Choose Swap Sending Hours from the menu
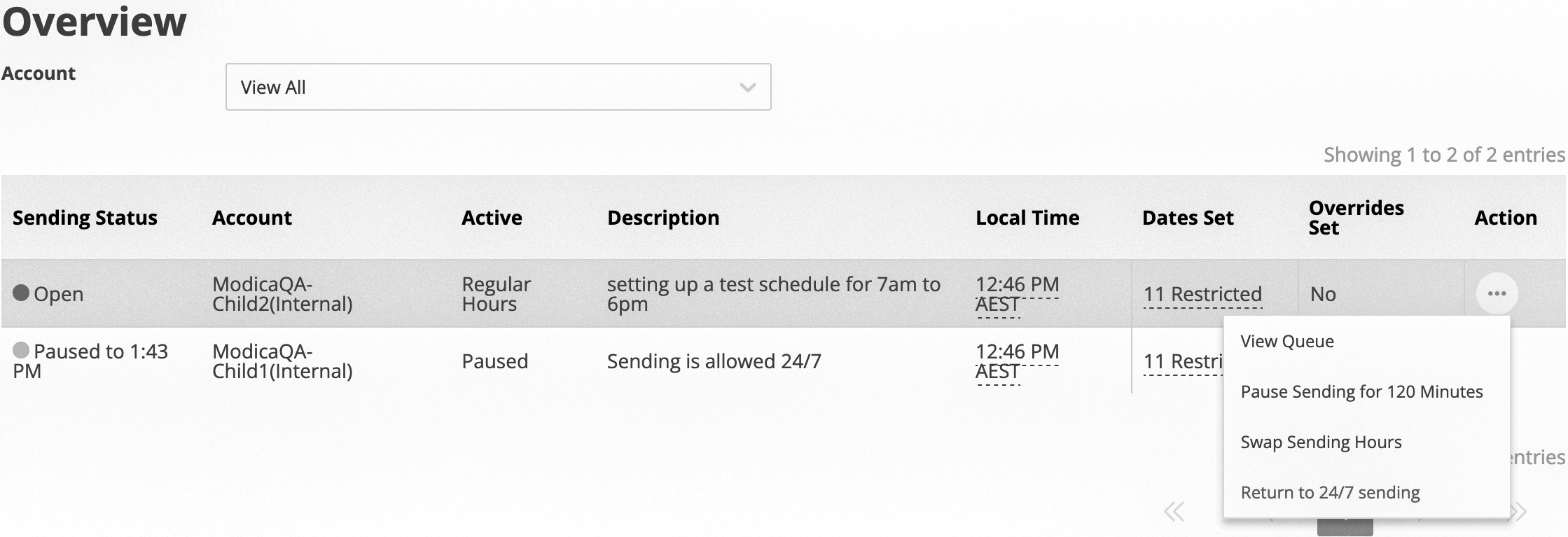Viewport: 1568px width, 537px height. tap(1321, 442)
